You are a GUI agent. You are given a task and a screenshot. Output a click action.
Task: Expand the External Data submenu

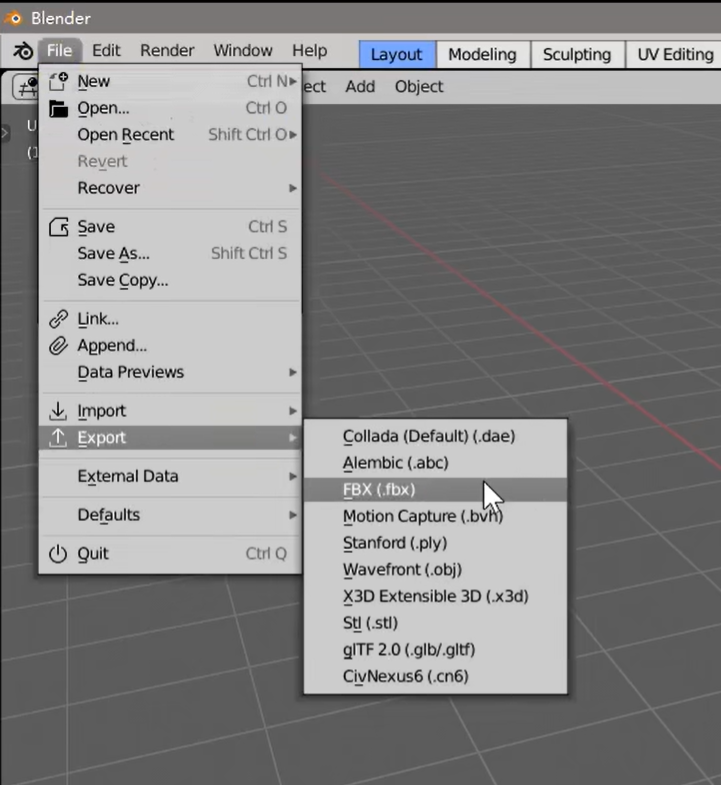[x=170, y=476]
